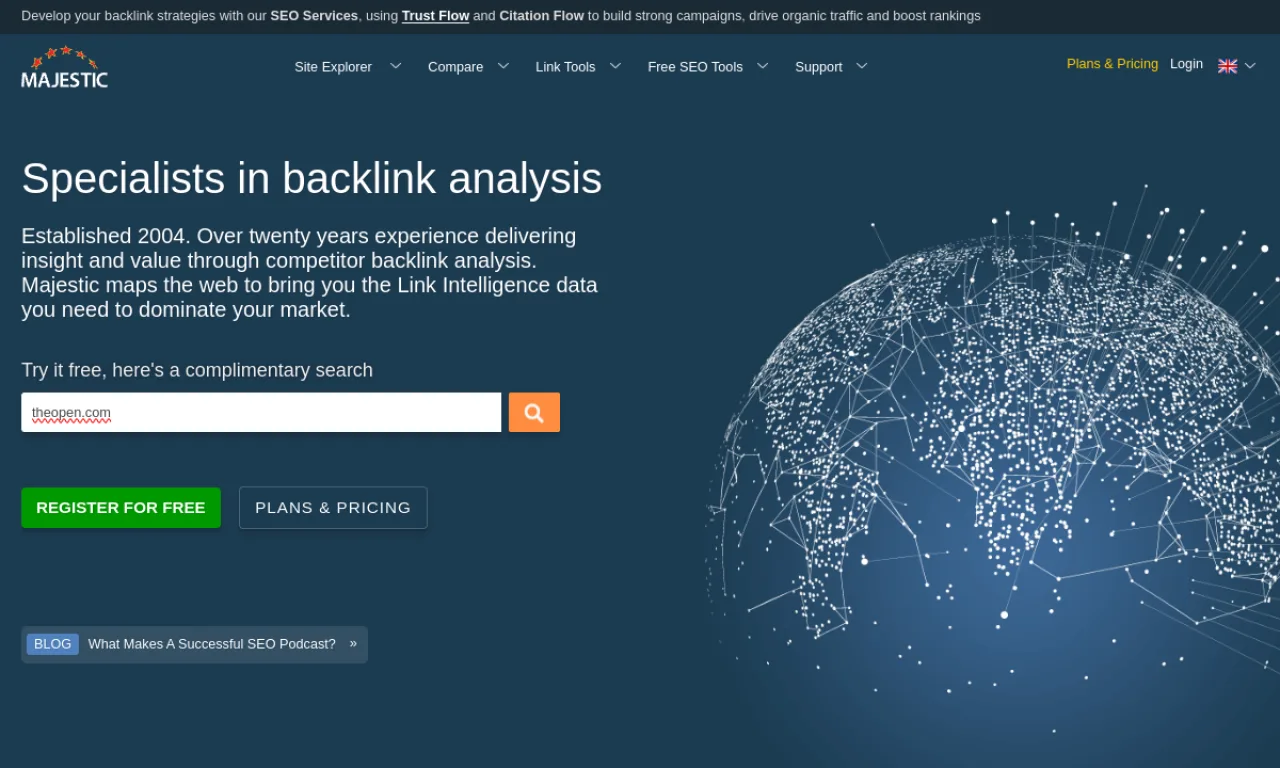Click the "Citation Flow" text in banner
This screenshot has height=768, width=1280.
click(x=541, y=16)
